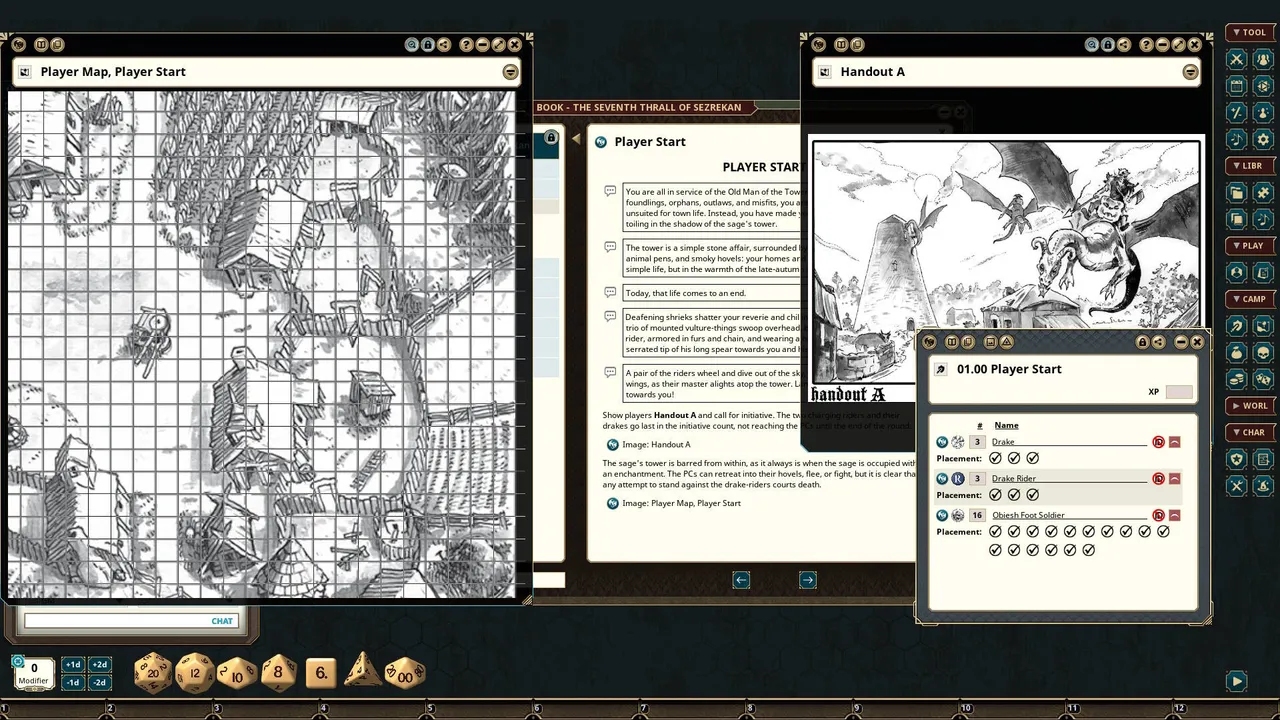The height and width of the screenshot is (720, 1280).
Task: Click the speech bubble icon beside first paragraph
Action: 610,191
